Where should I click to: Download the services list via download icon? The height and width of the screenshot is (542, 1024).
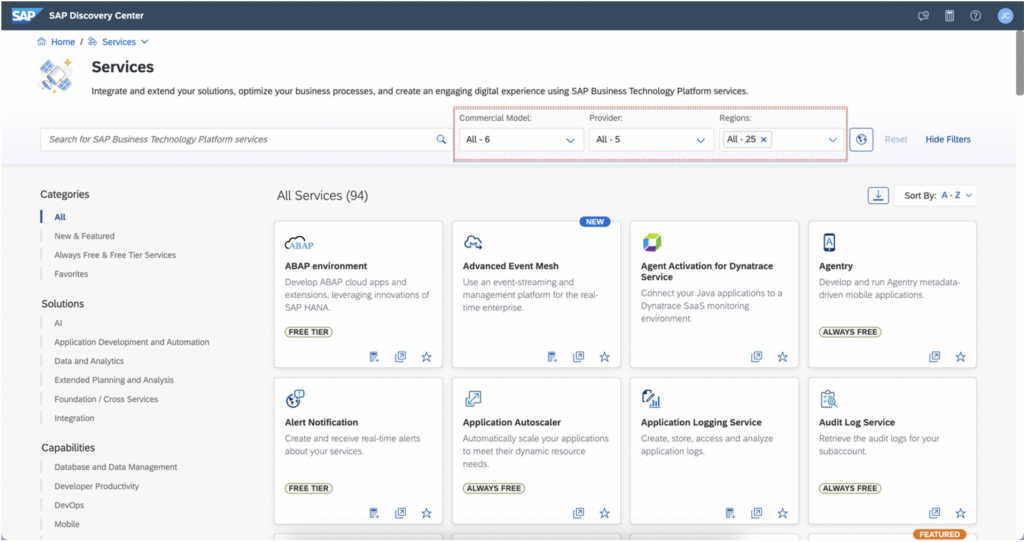(878, 195)
